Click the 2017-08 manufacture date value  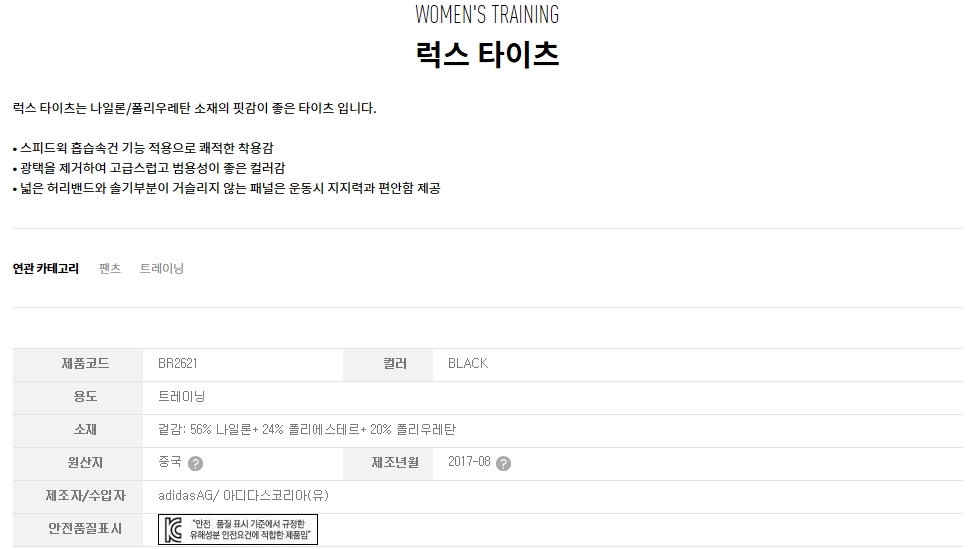[x=469, y=462]
